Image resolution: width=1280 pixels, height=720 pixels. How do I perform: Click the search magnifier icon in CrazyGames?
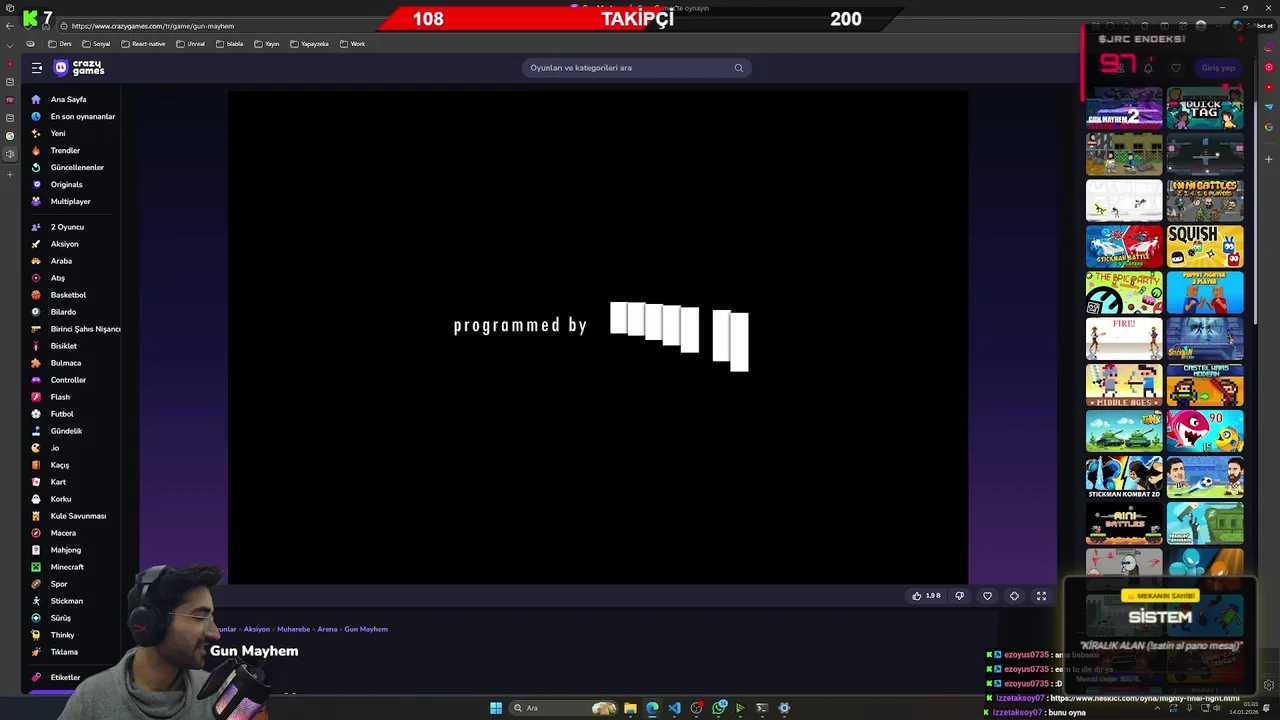point(739,68)
